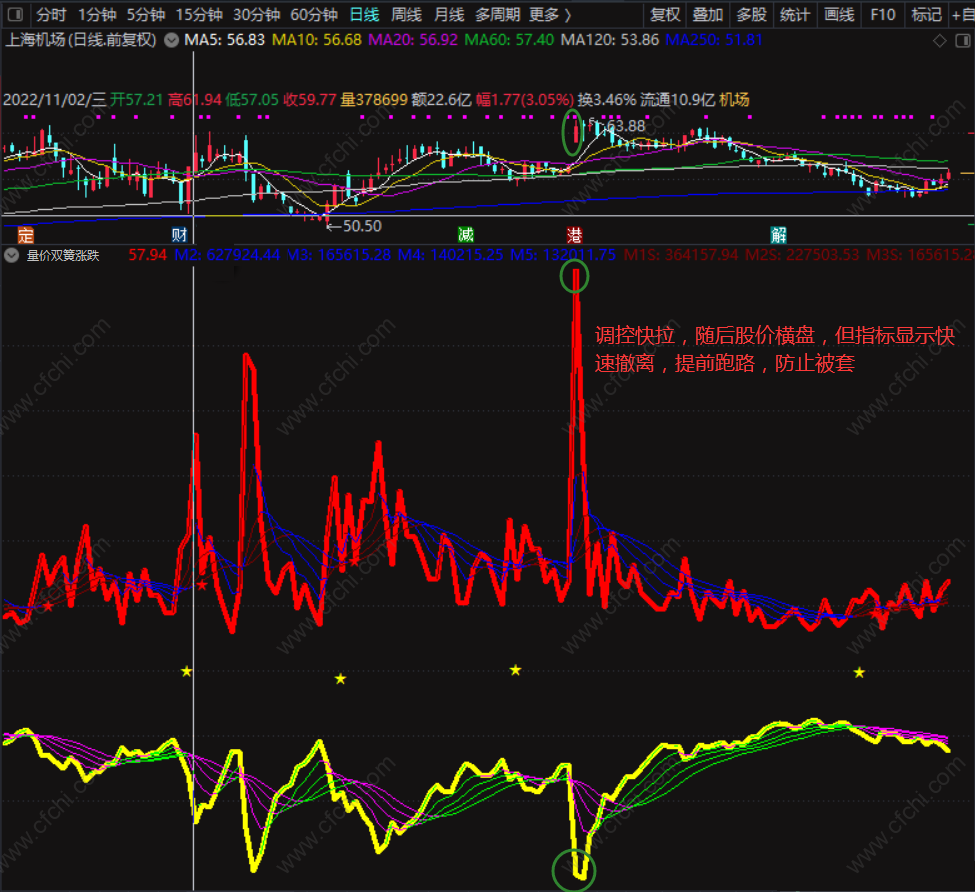Click the MA5: 56.83 label

click(224, 40)
